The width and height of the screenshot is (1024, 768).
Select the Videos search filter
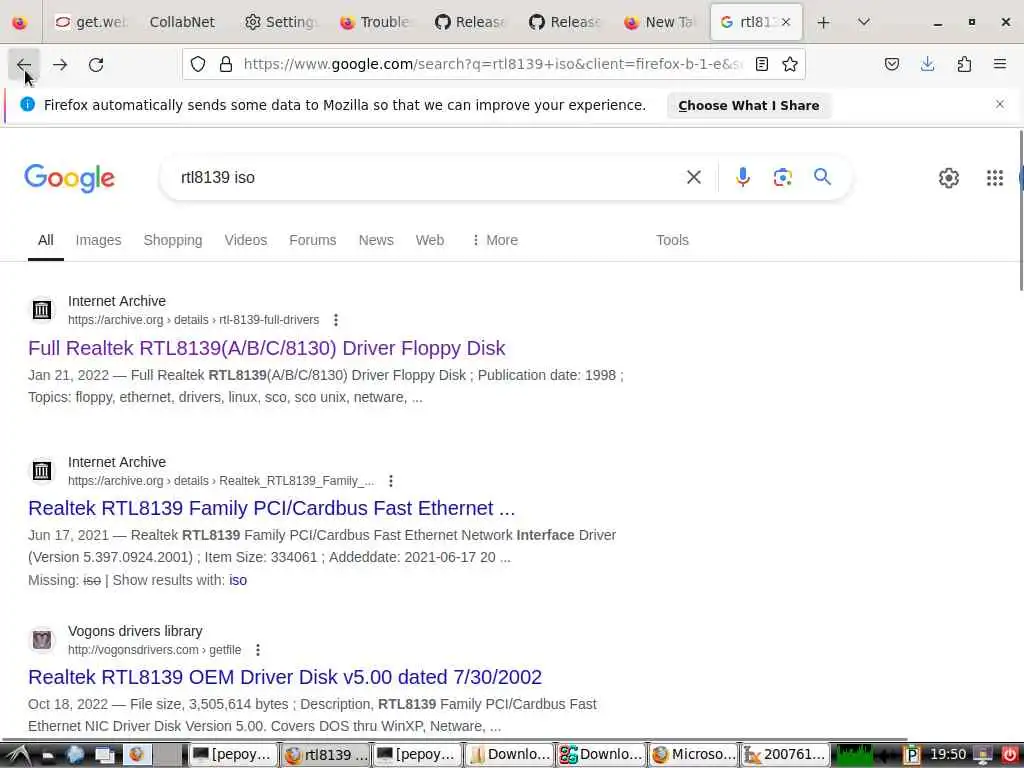[246, 240]
